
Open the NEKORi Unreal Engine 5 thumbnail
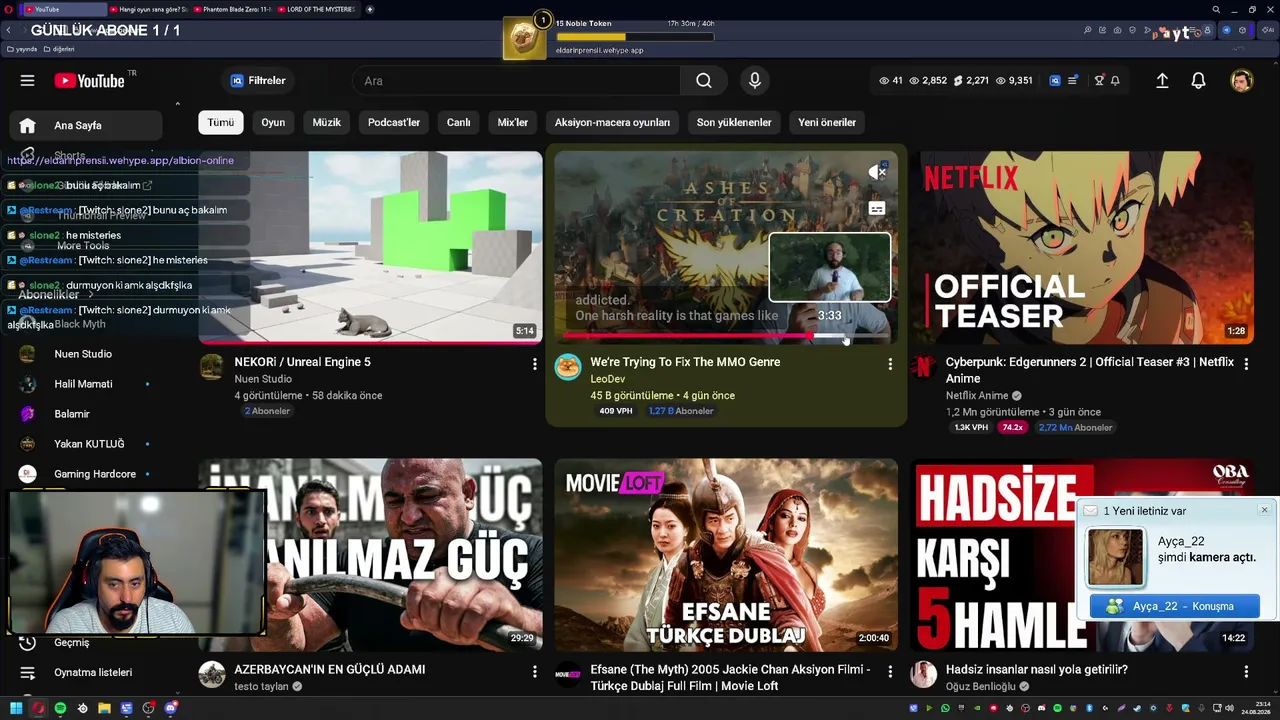(x=371, y=247)
